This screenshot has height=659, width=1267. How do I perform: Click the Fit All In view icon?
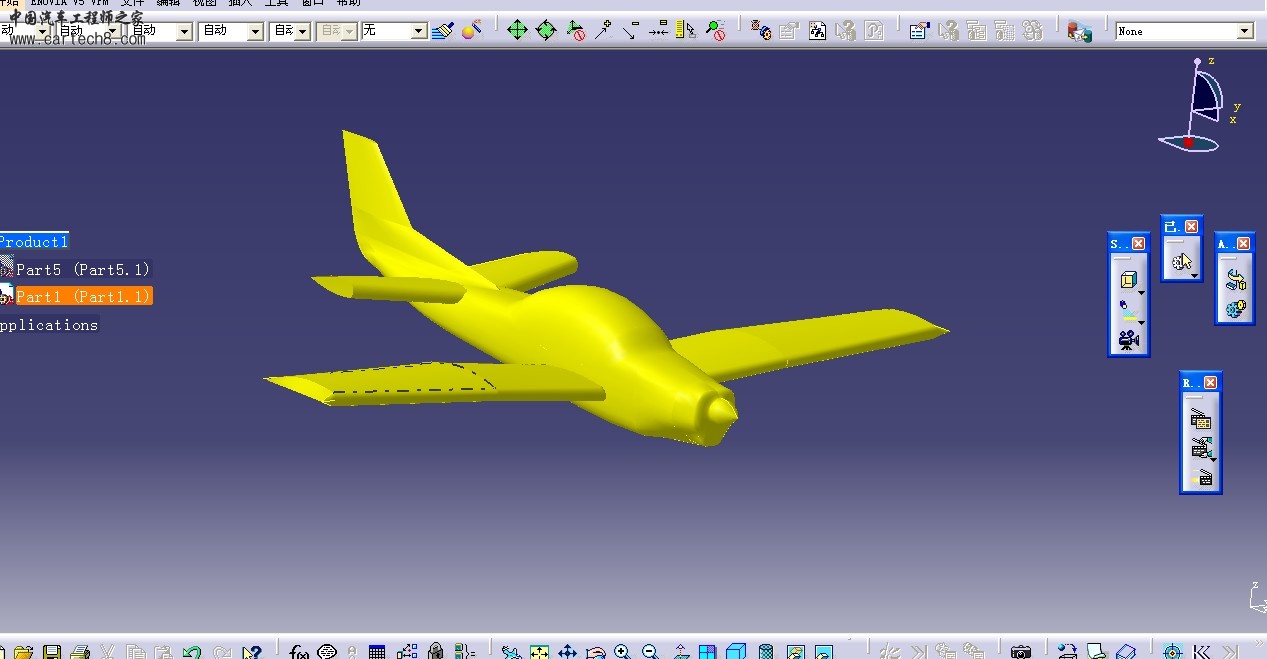tap(539, 652)
